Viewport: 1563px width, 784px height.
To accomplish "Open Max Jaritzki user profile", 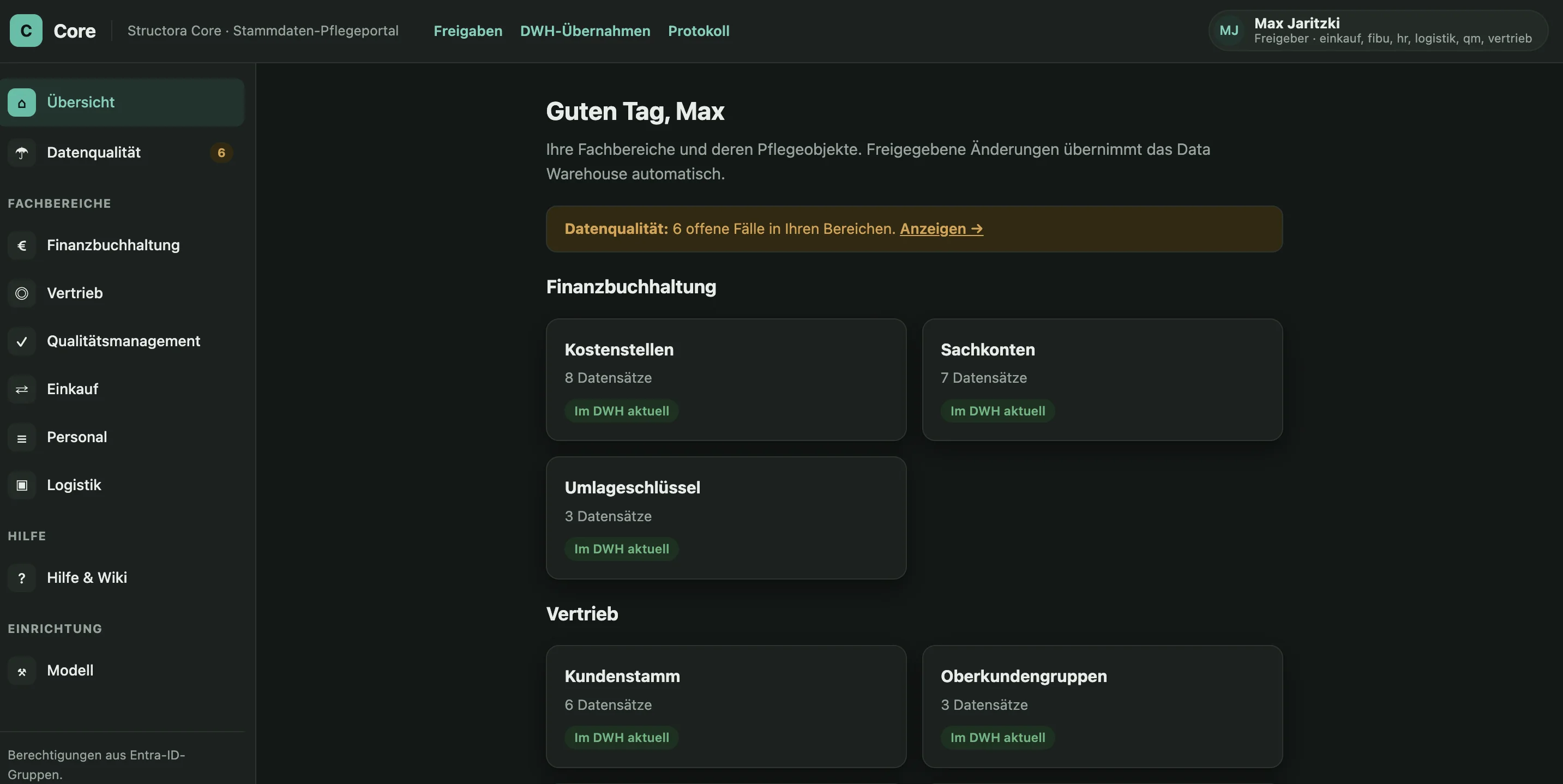I will coord(1378,31).
